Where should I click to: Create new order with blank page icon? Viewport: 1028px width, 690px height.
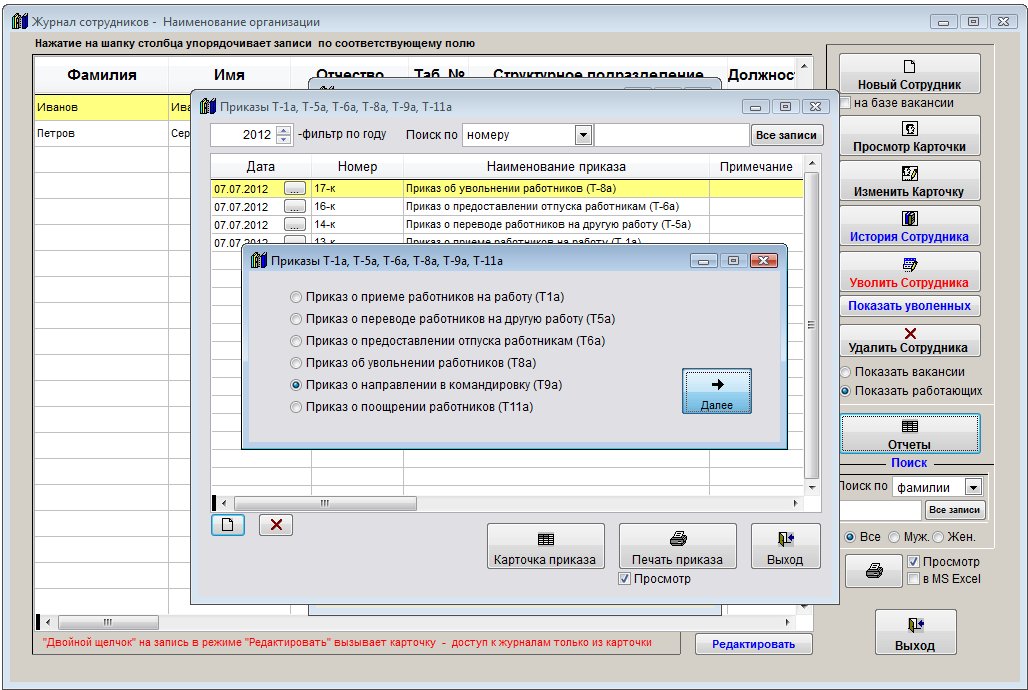(227, 525)
